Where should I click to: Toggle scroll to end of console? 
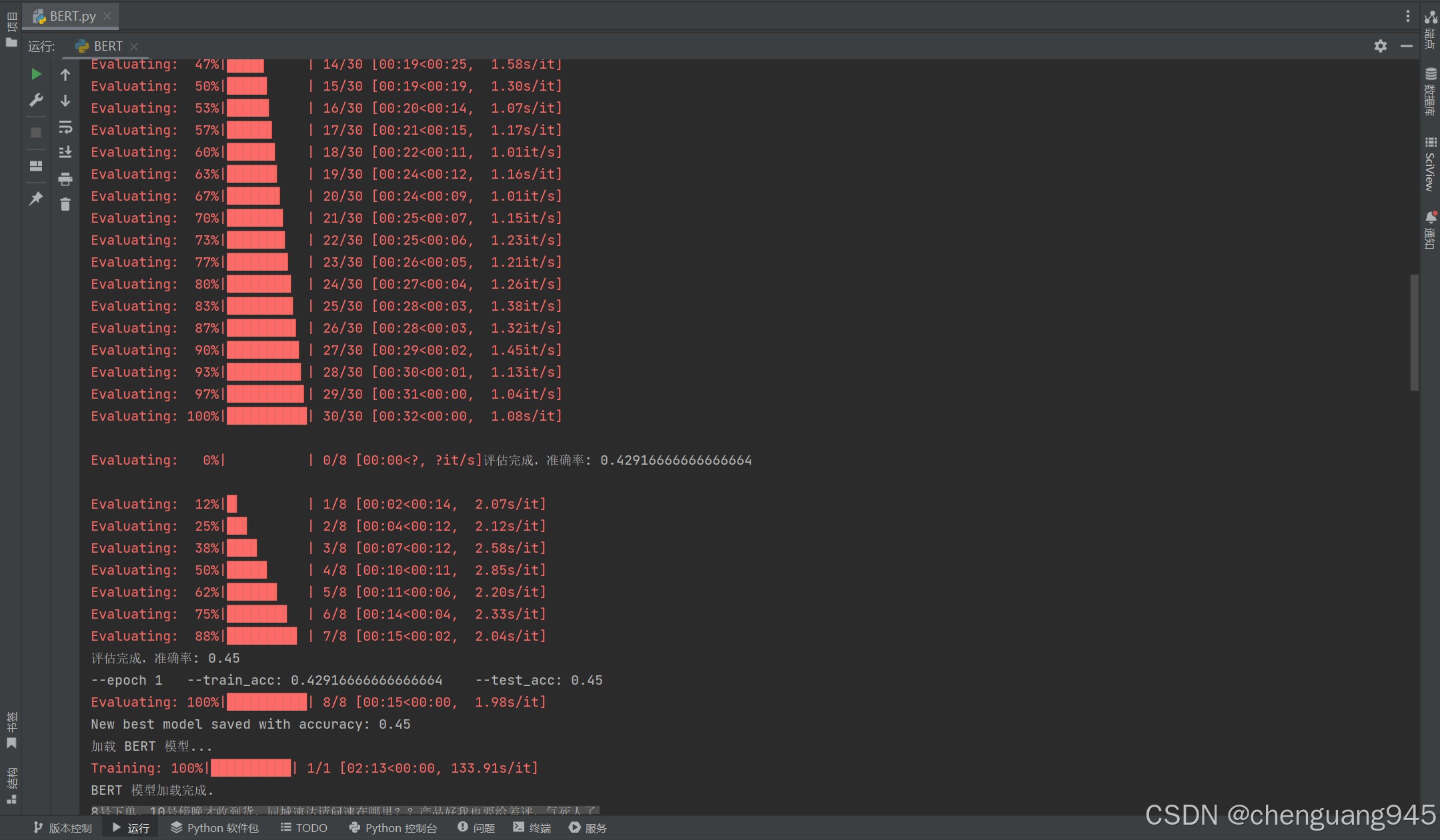pyautogui.click(x=65, y=153)
